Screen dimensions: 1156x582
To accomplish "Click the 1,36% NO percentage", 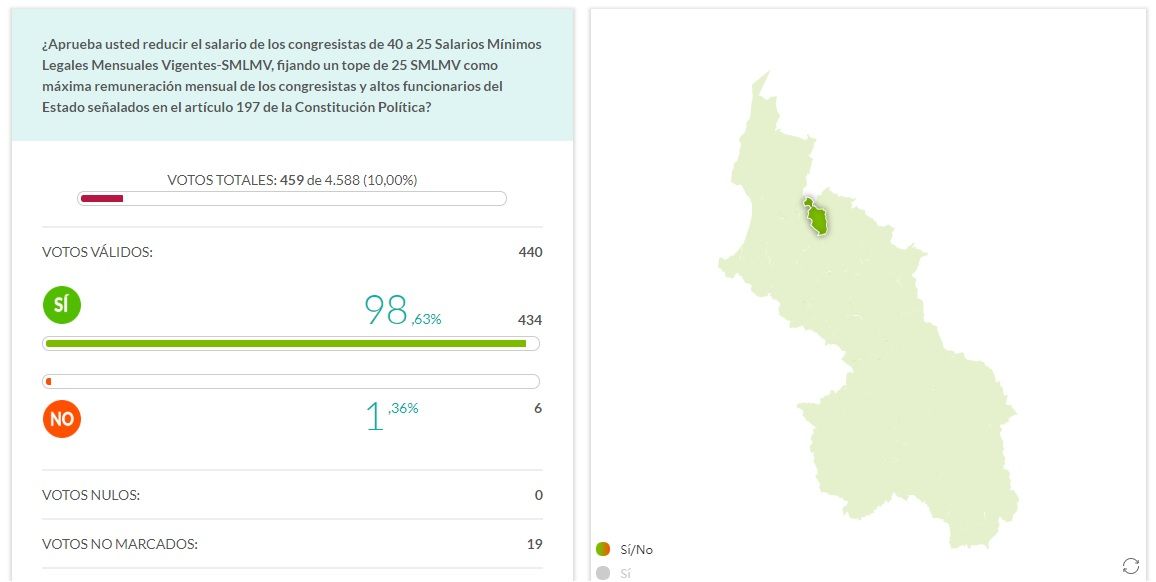I will click(392, 415).
